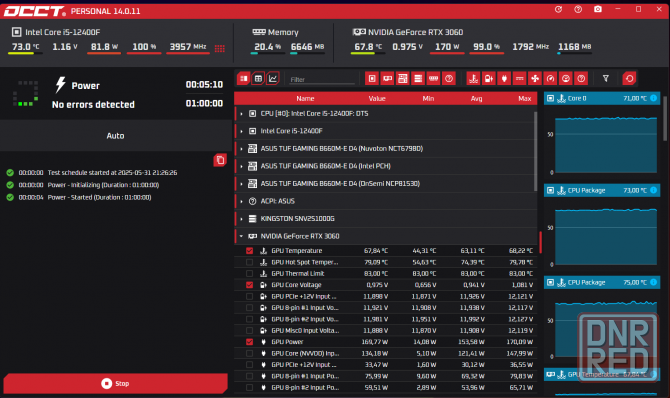This screenshot has height=398, width=670.
Task: Expand the KINGSTON SNV2S1000G sensor group
Action: [x=241, y=219]
